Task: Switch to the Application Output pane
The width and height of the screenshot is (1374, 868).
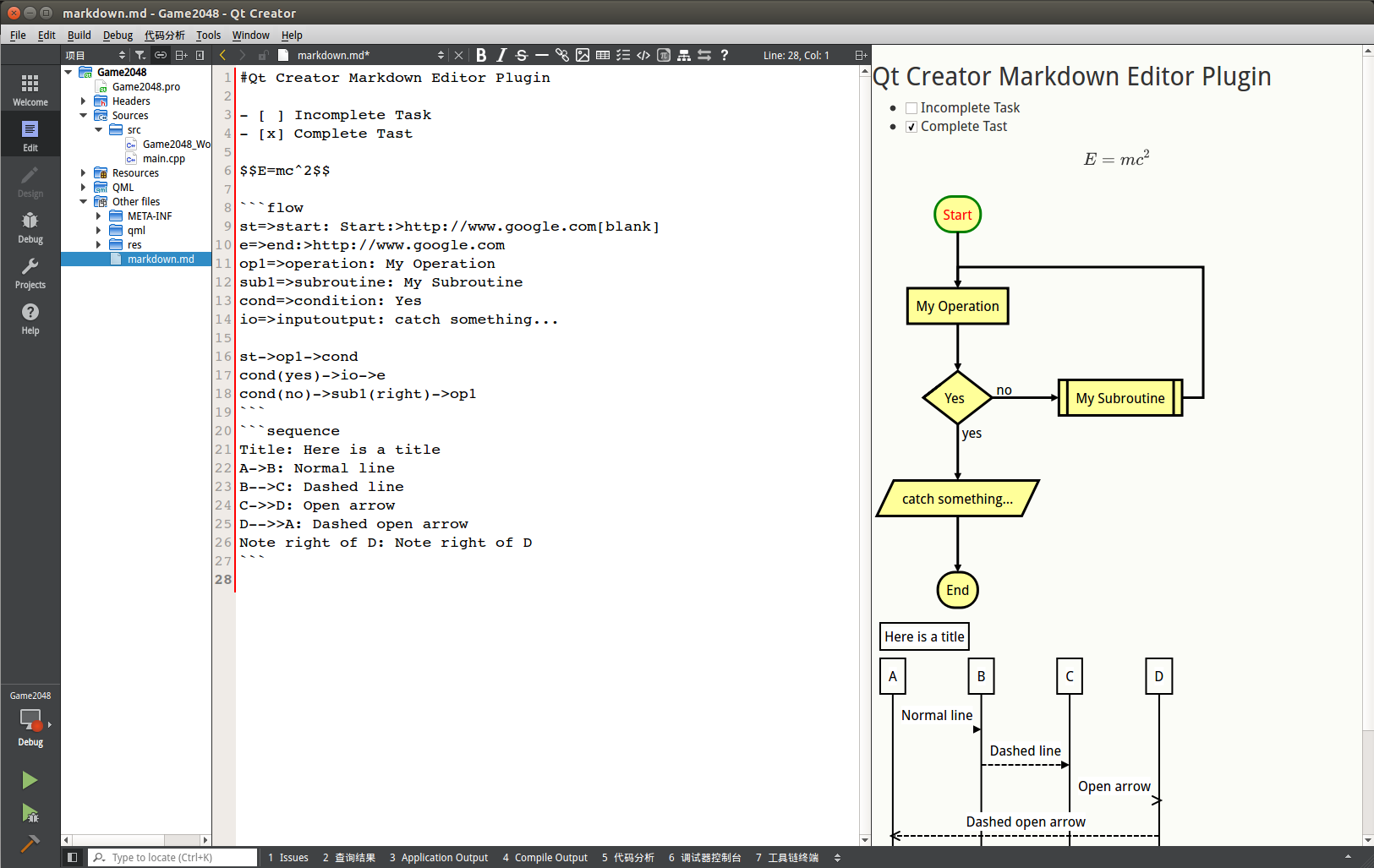Action: (439, 857)
